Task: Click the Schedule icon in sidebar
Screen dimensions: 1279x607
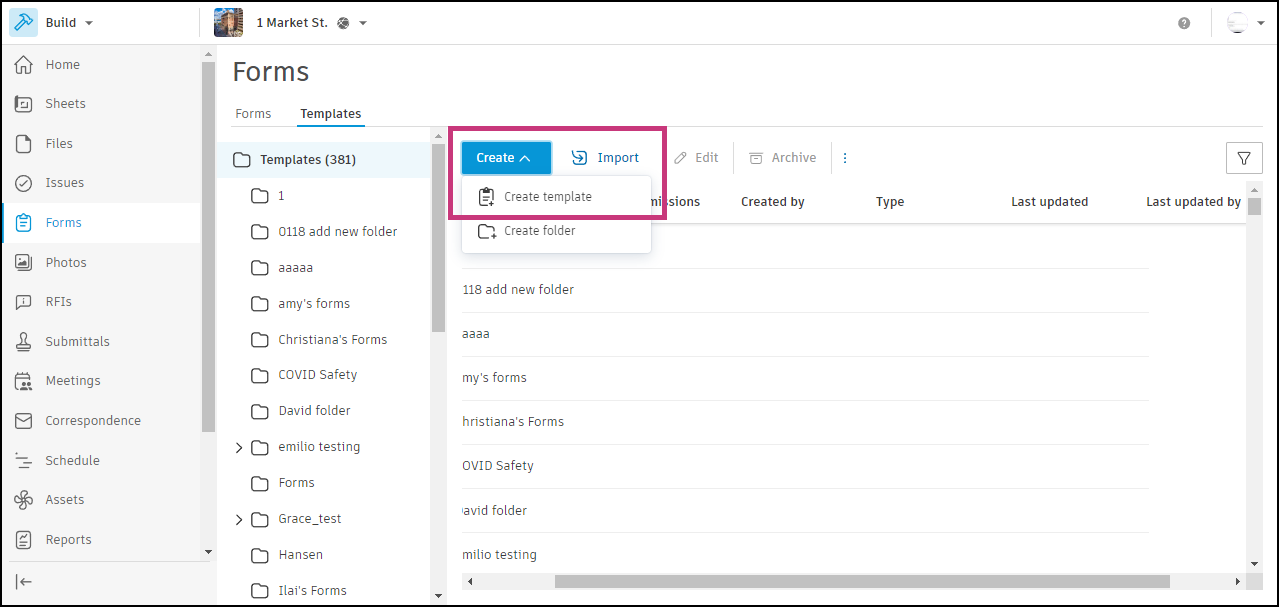Action: (x=24, y=461)
